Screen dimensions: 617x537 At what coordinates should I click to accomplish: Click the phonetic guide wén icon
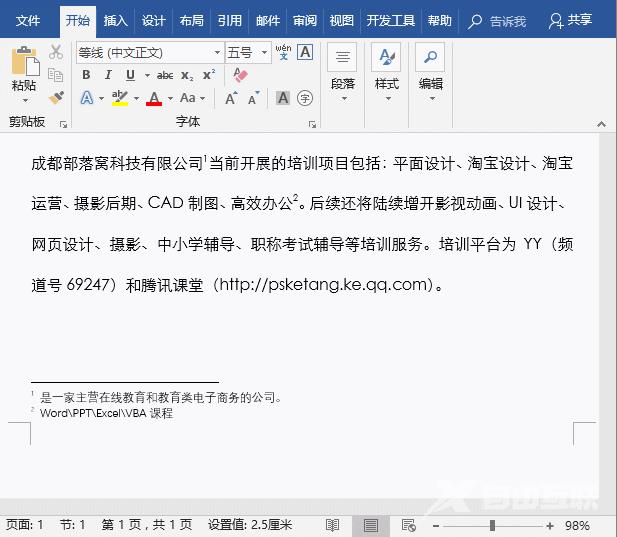[x=283, y=52]
